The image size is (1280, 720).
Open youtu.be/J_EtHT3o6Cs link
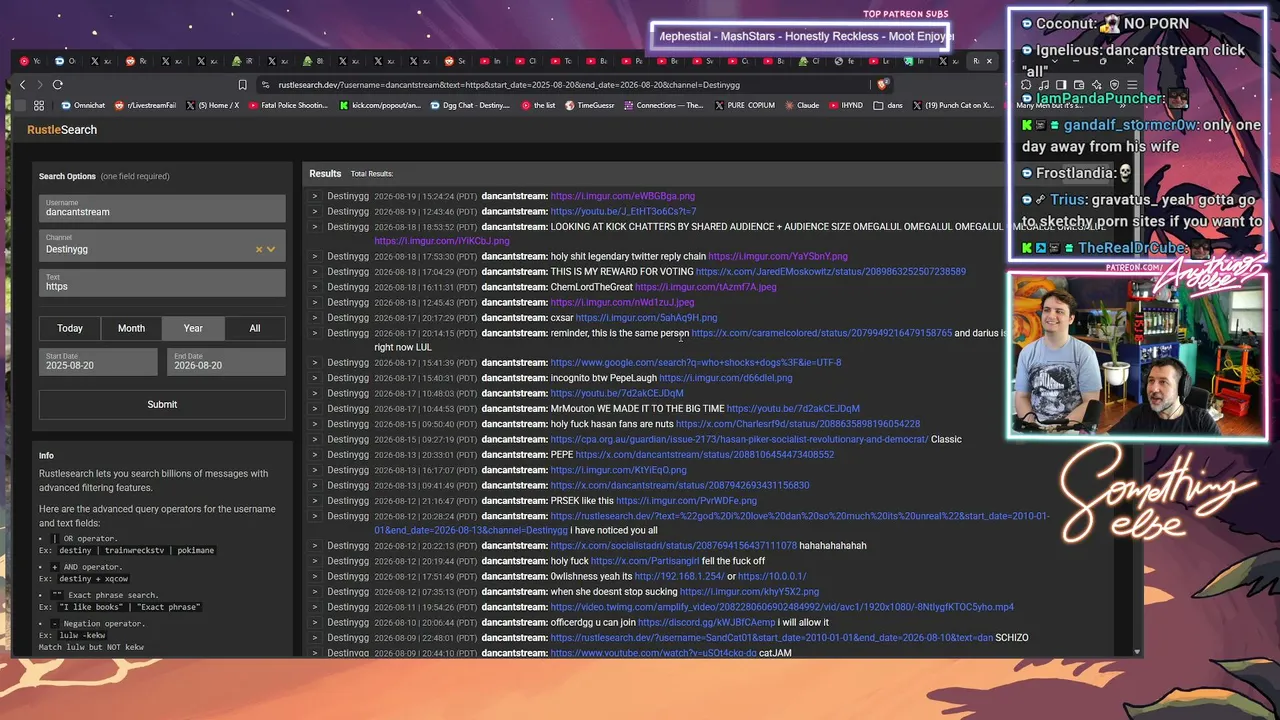pos(623,211)
